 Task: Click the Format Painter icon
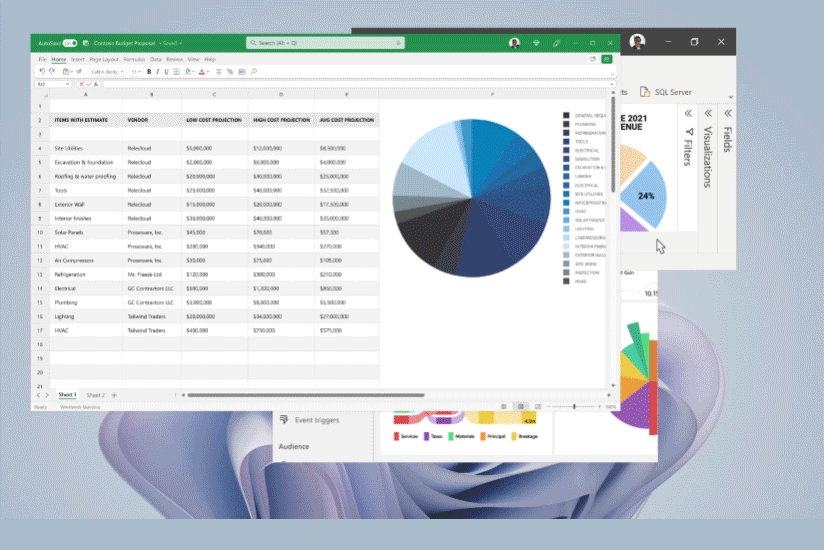(x=78, y=72)
